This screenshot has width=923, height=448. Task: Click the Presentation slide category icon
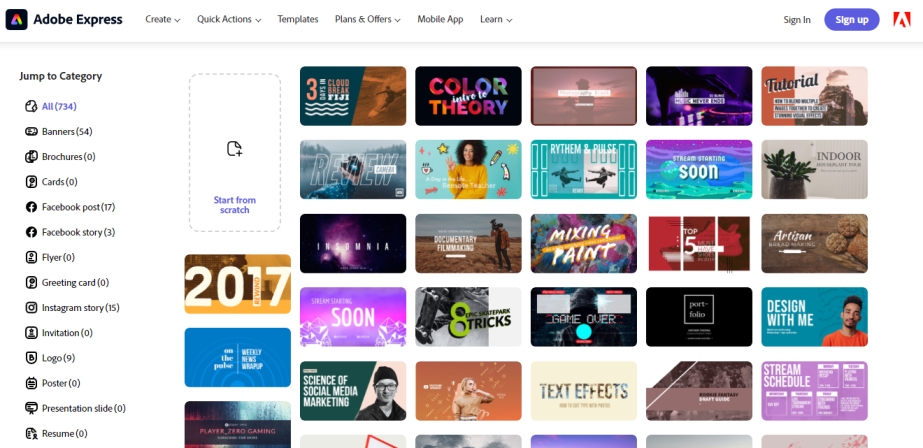(x=31, y=408)
